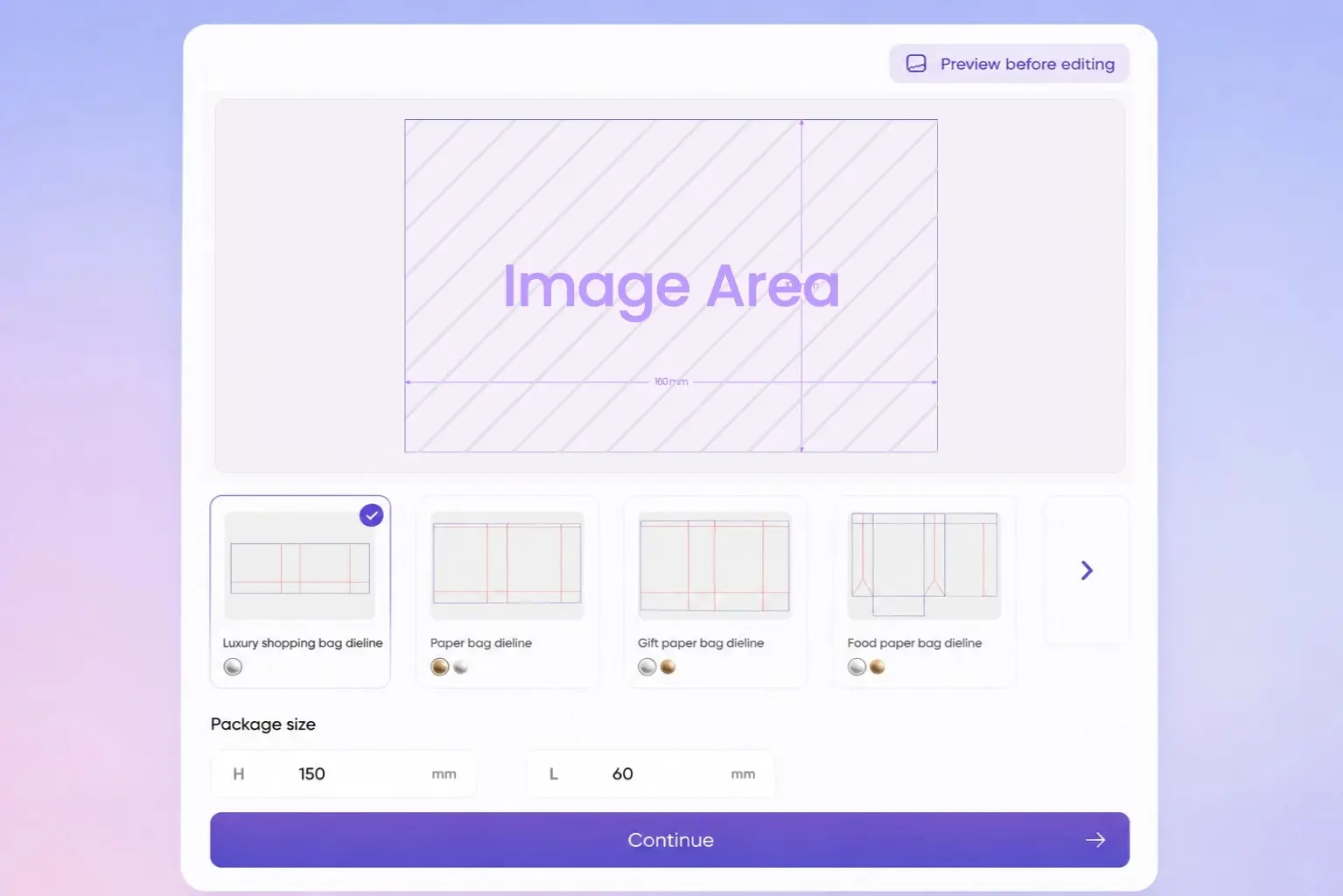Pick brown swatch under Food paper bag dieline
The width and height of the screenshot is (1343, 896).
click(877, 667)
